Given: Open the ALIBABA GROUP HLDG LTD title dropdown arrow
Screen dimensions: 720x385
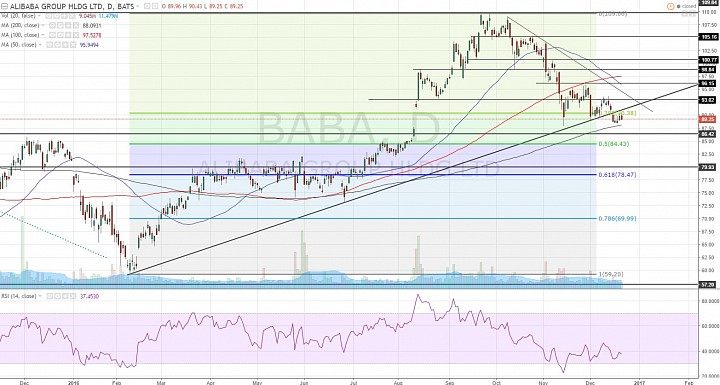Looking at the screenshot, I should coord(138,6).
